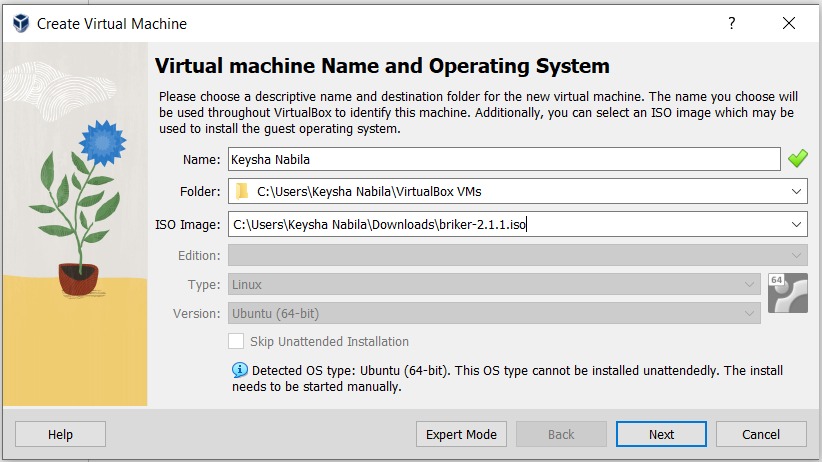The image size is (822, 462).
Task: Click the VirtualBox cube icon in title bar
Action: point(21,23)
